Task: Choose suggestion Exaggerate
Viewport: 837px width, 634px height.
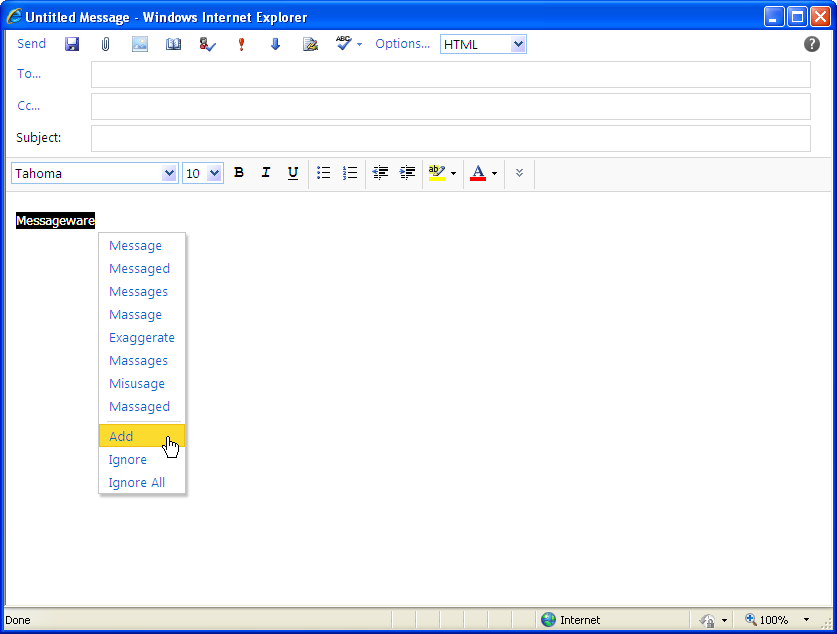Action: [142, 337]
